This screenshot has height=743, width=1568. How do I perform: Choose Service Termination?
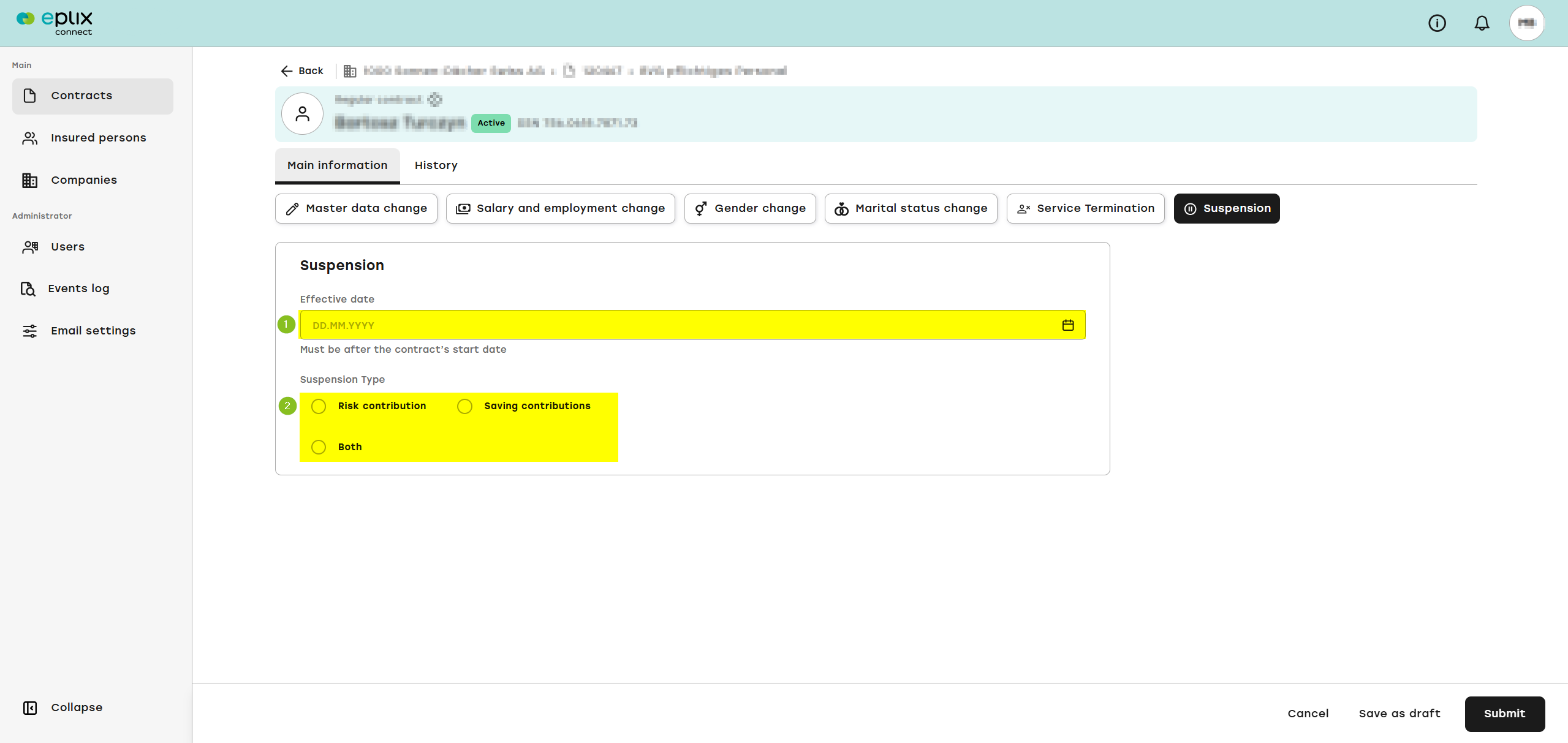click(x=1086, y=209)
